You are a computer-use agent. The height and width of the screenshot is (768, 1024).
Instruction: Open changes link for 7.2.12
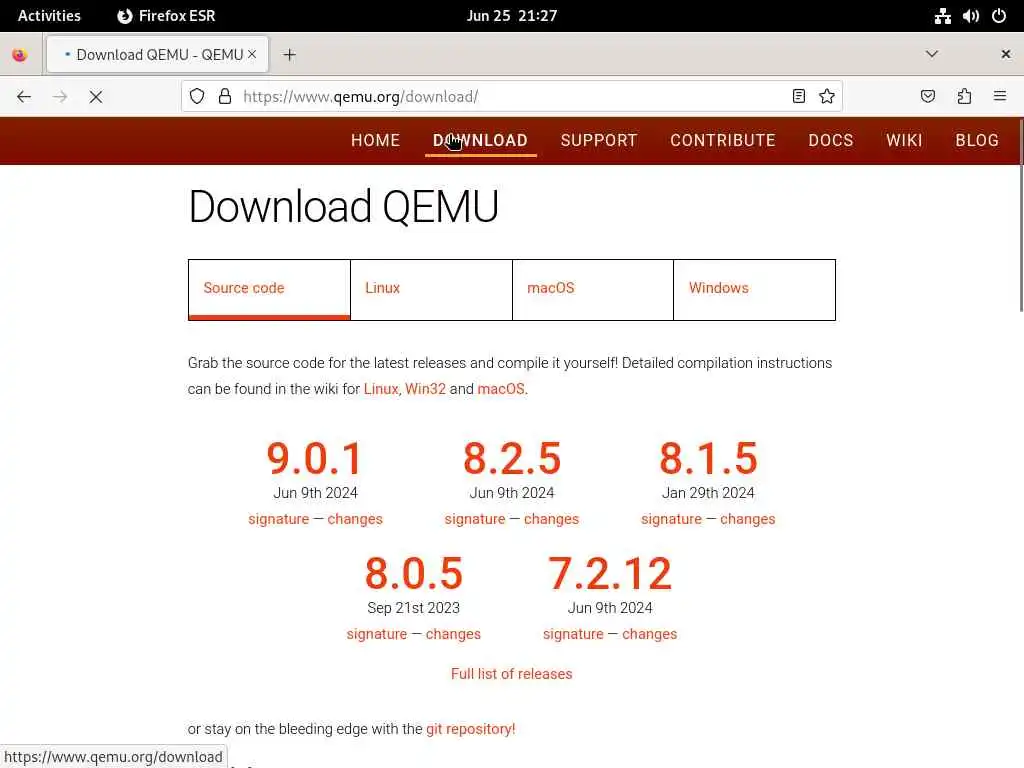(x=650, y=634)
